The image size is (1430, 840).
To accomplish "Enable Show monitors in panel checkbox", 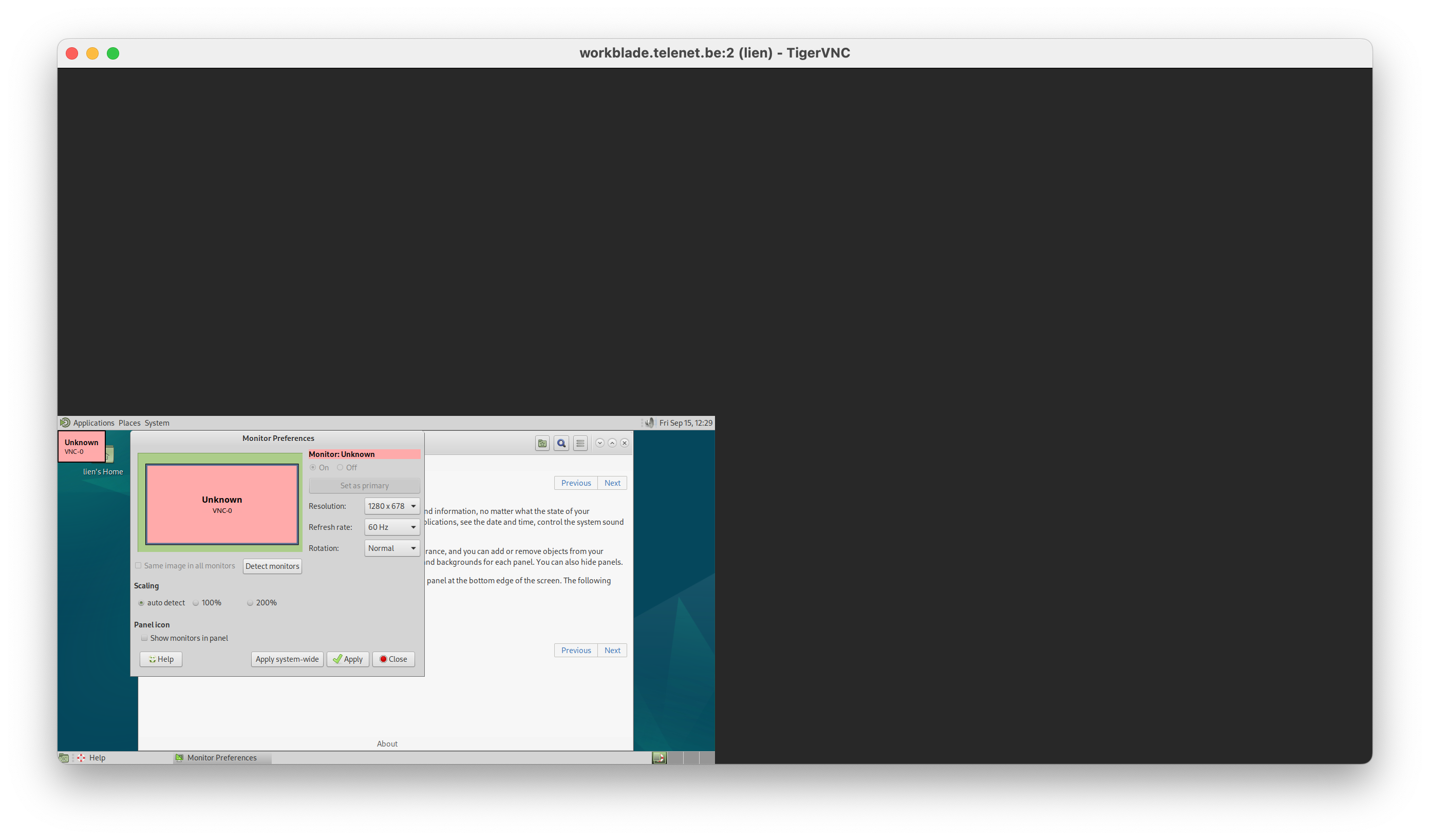I will point(145,638).
